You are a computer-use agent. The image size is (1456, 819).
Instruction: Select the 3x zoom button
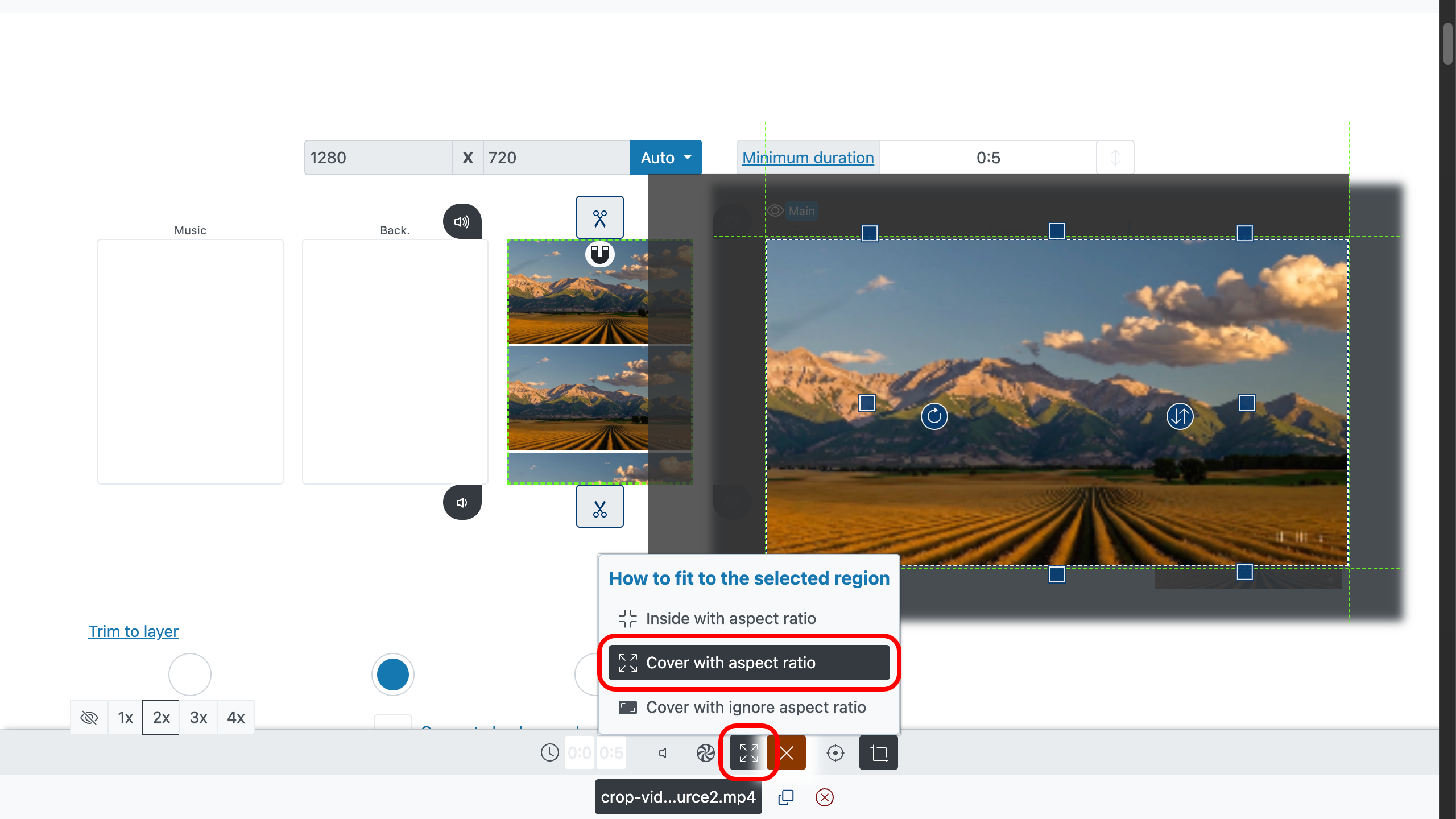click(198, 717)
